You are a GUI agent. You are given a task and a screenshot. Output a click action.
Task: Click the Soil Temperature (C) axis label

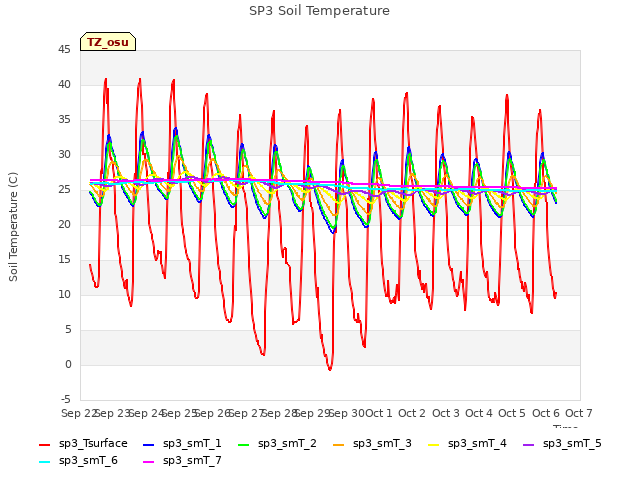[13, 227]
